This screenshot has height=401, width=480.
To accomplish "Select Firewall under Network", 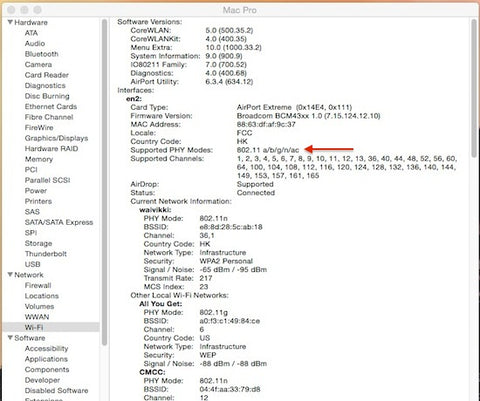I will coord(38,285).
